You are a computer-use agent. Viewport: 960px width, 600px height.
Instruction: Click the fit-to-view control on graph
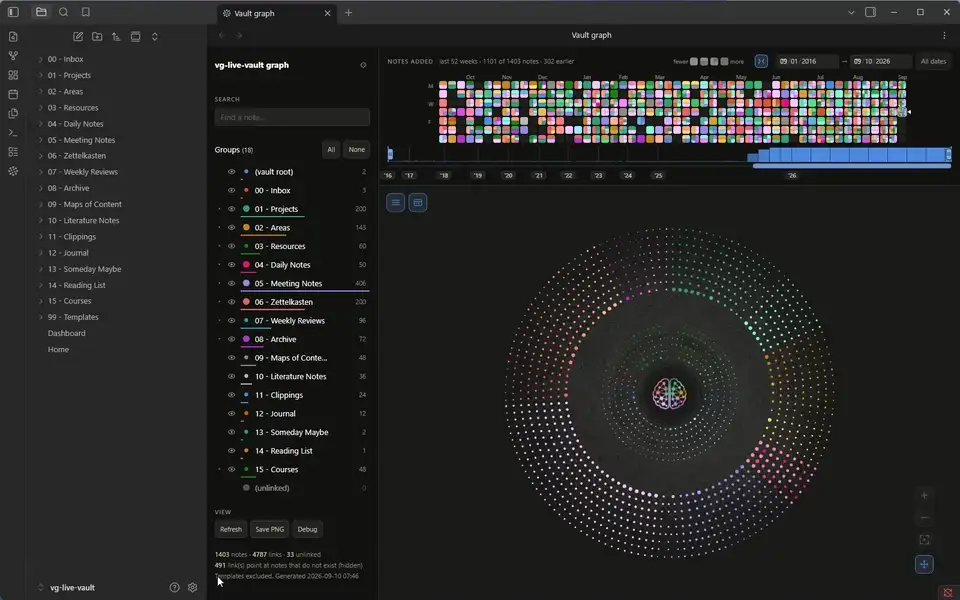[924, 540]
